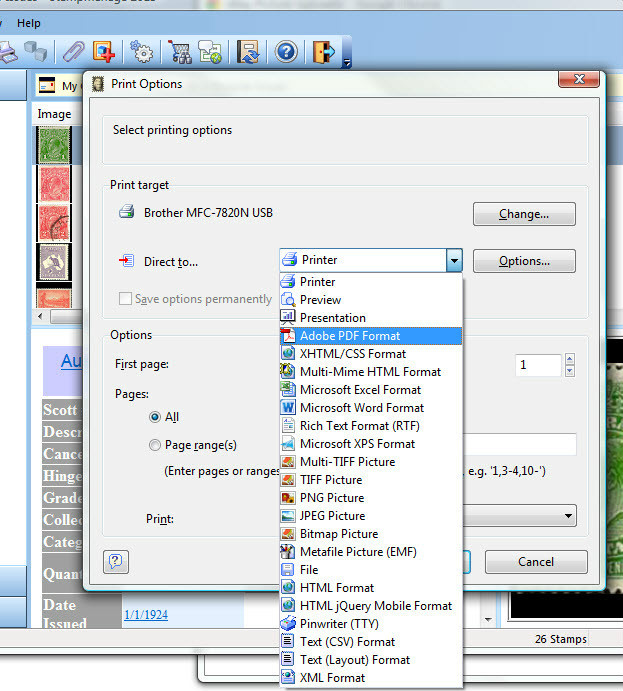Select the postmarked red stamp thumbnail
The width and height of the screenshot is (623, 691).
pos(54,223)
